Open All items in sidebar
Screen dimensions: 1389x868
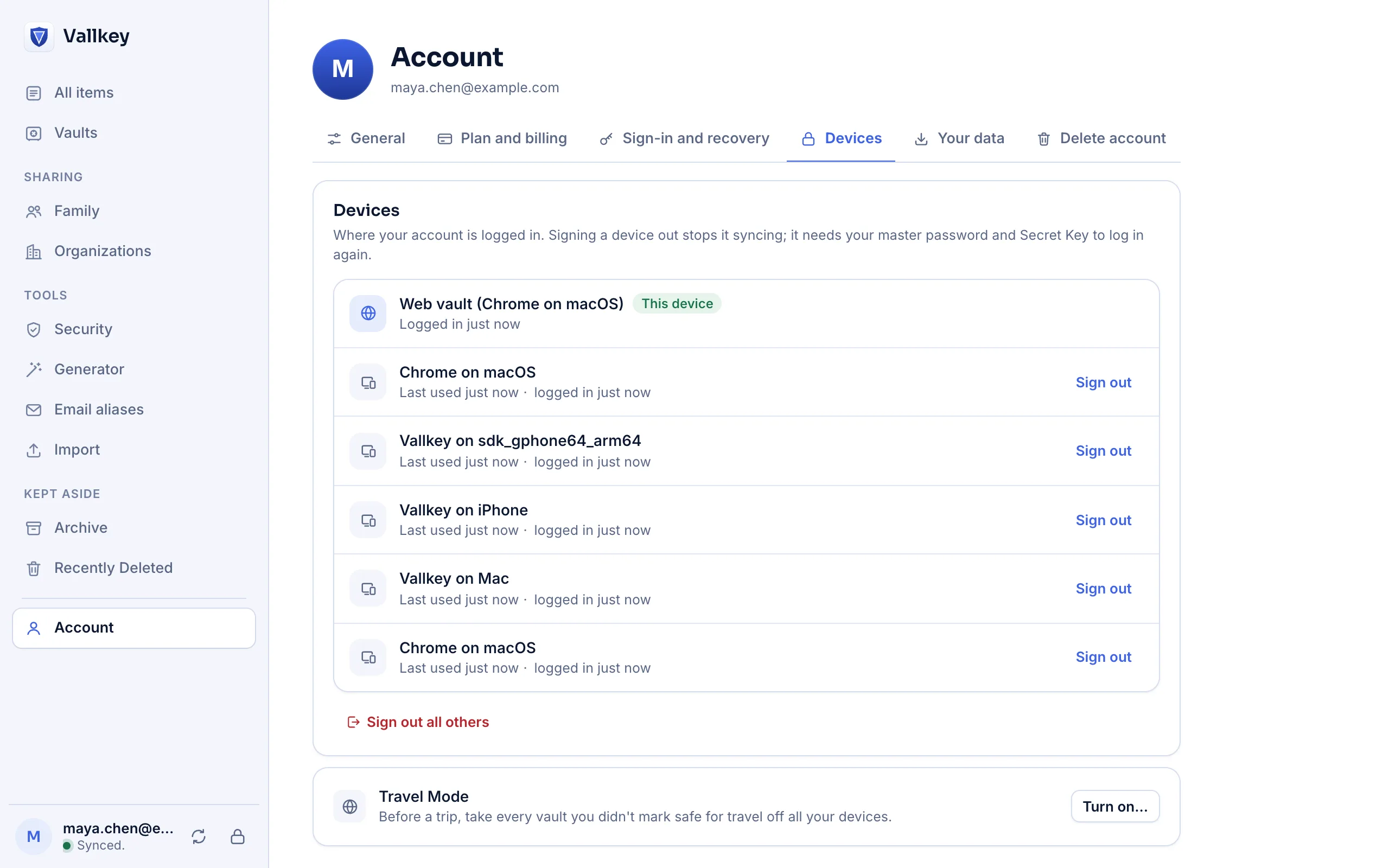tap(133, 92)
